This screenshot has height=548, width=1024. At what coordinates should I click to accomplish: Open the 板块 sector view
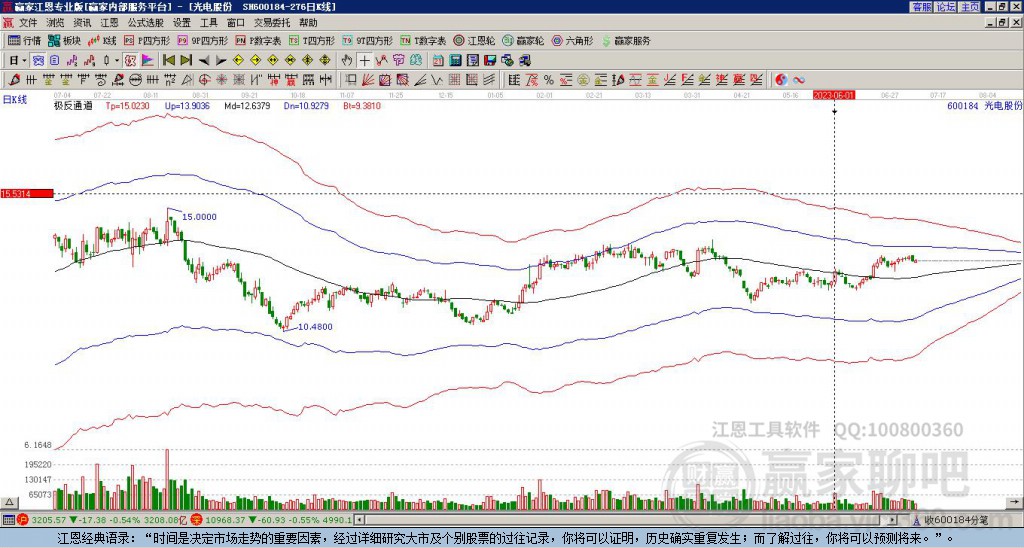pyautogui.click(x=65, y=40)
